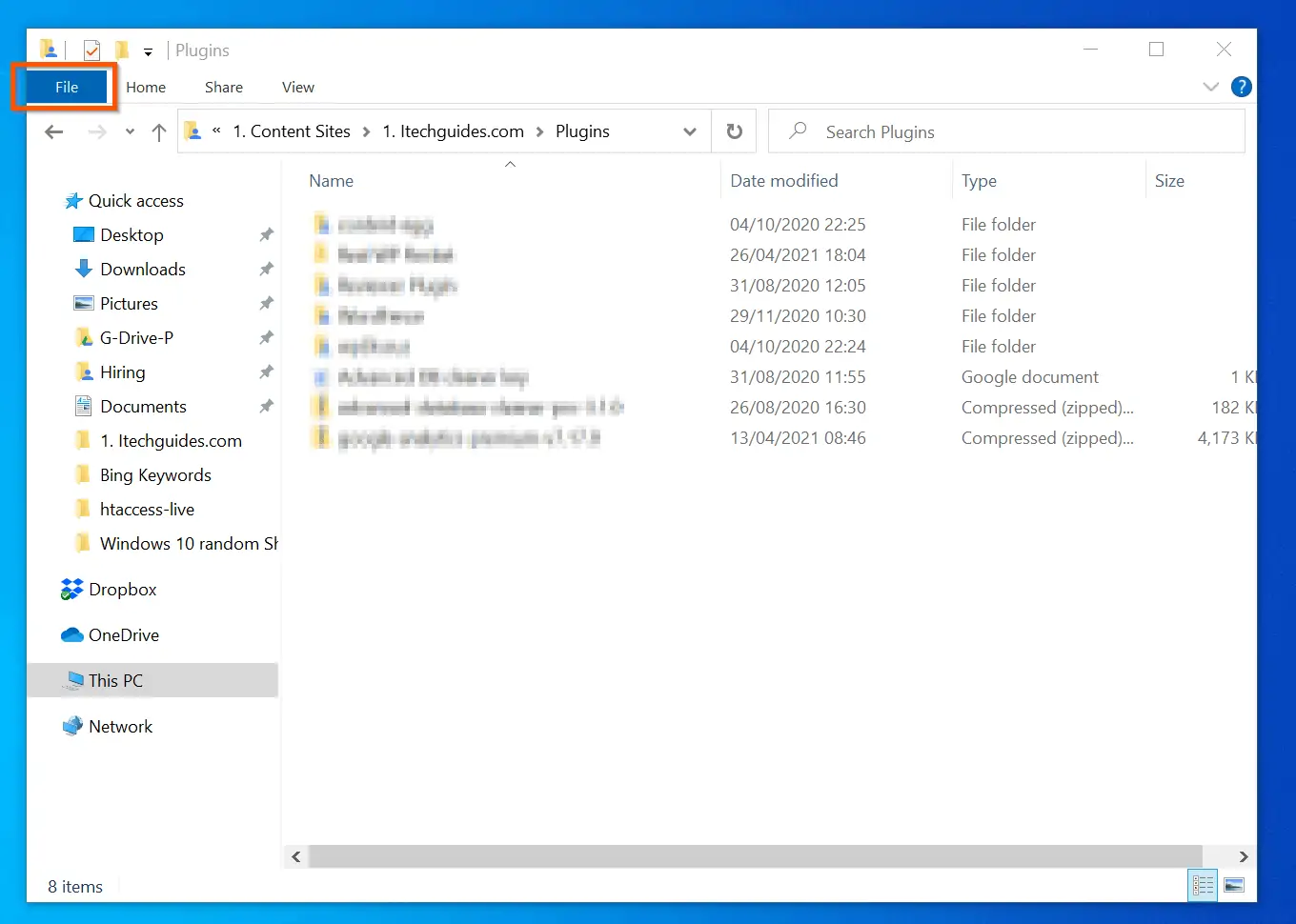The height and width of the screenshot is (924, 1296).
Task: Click the Up one level arrow
Action: (x=159, y=131)
